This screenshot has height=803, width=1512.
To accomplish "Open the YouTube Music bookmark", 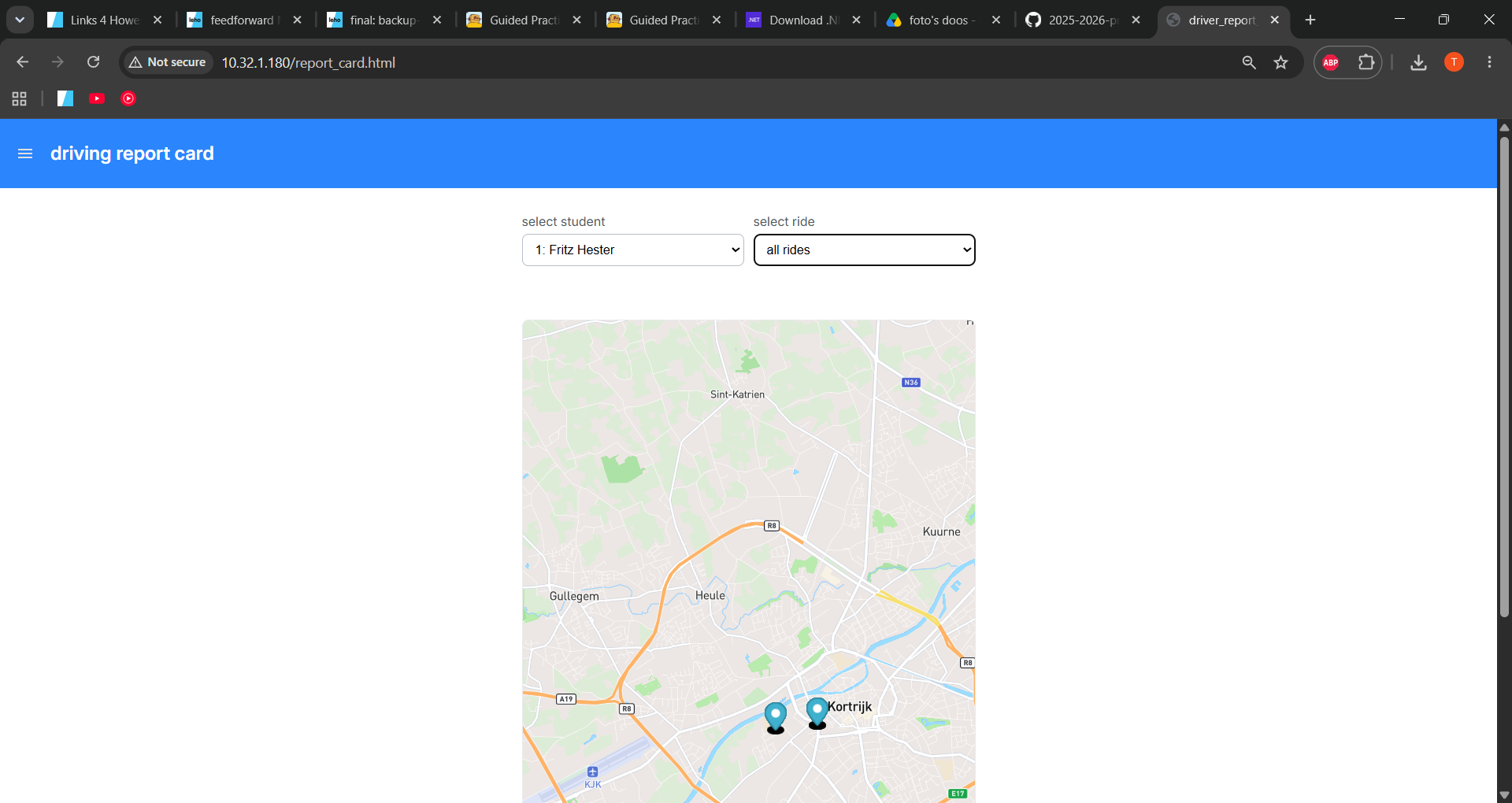I will pos(128,98).
